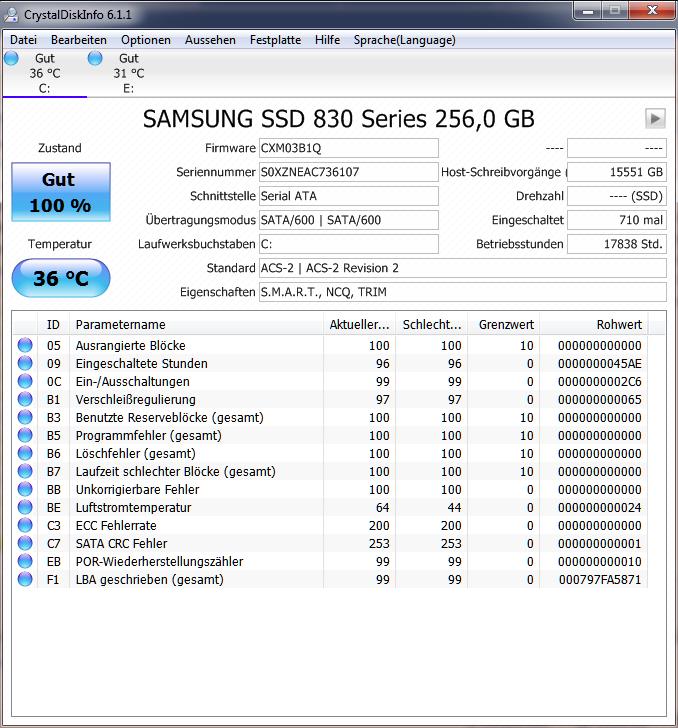Open the Festplatte menu
This screenshot has width=678, height=728.
coord(275,40)
